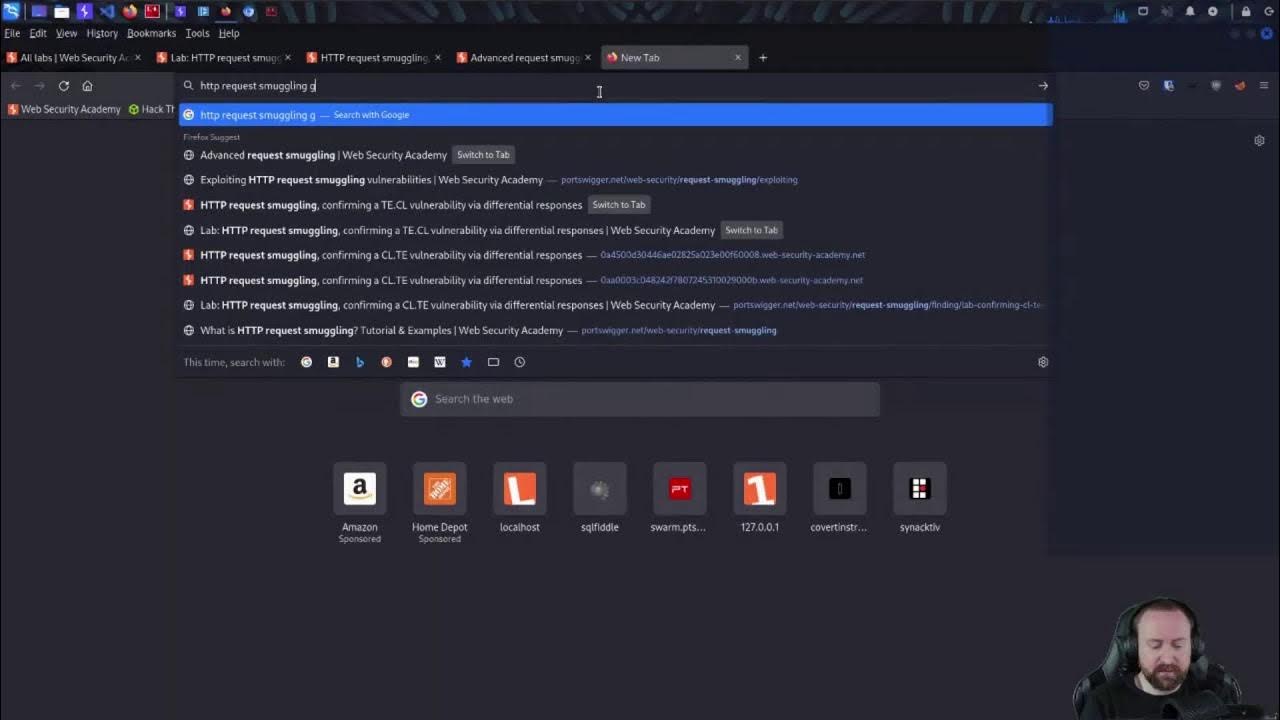Open the Bookmarks menu
The width and height of the screenshot is (1280, 720).
click(151, 33)
